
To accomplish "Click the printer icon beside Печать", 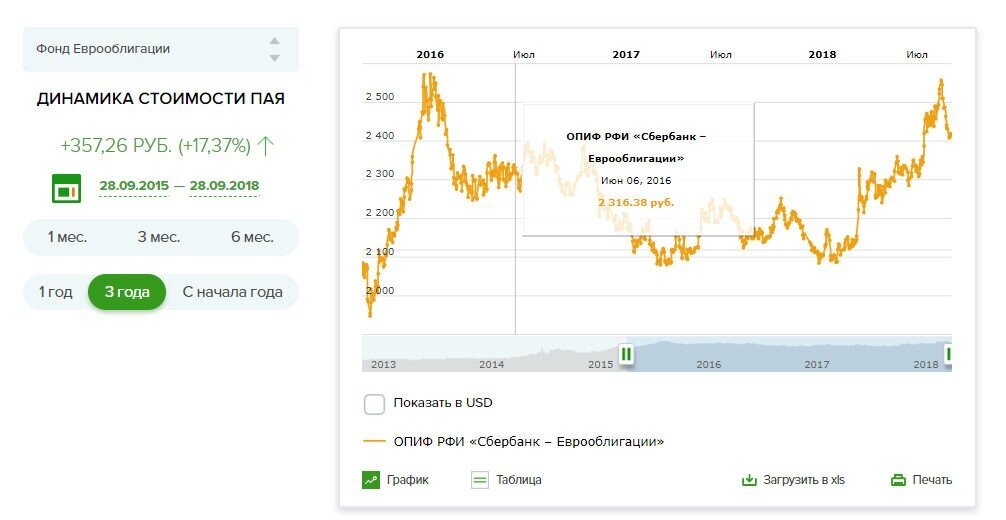I will tap(899, 480).
